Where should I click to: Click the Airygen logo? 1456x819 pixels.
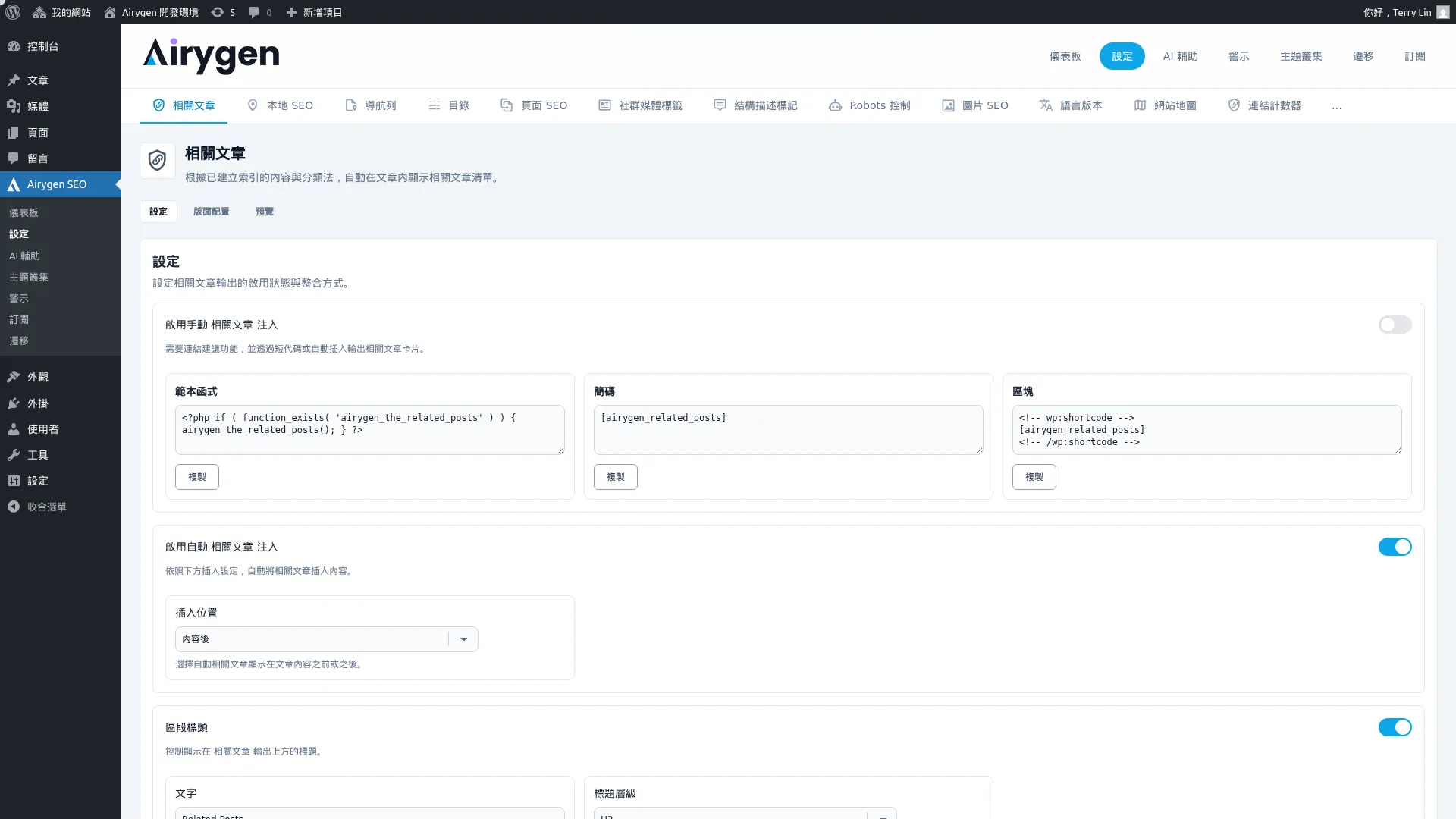pos(211,56)
